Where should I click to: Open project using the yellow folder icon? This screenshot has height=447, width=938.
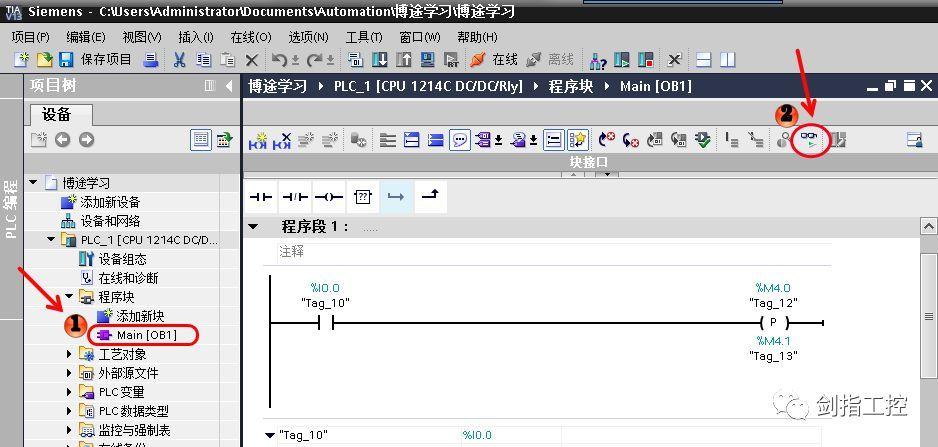click(x=45, y=59)
